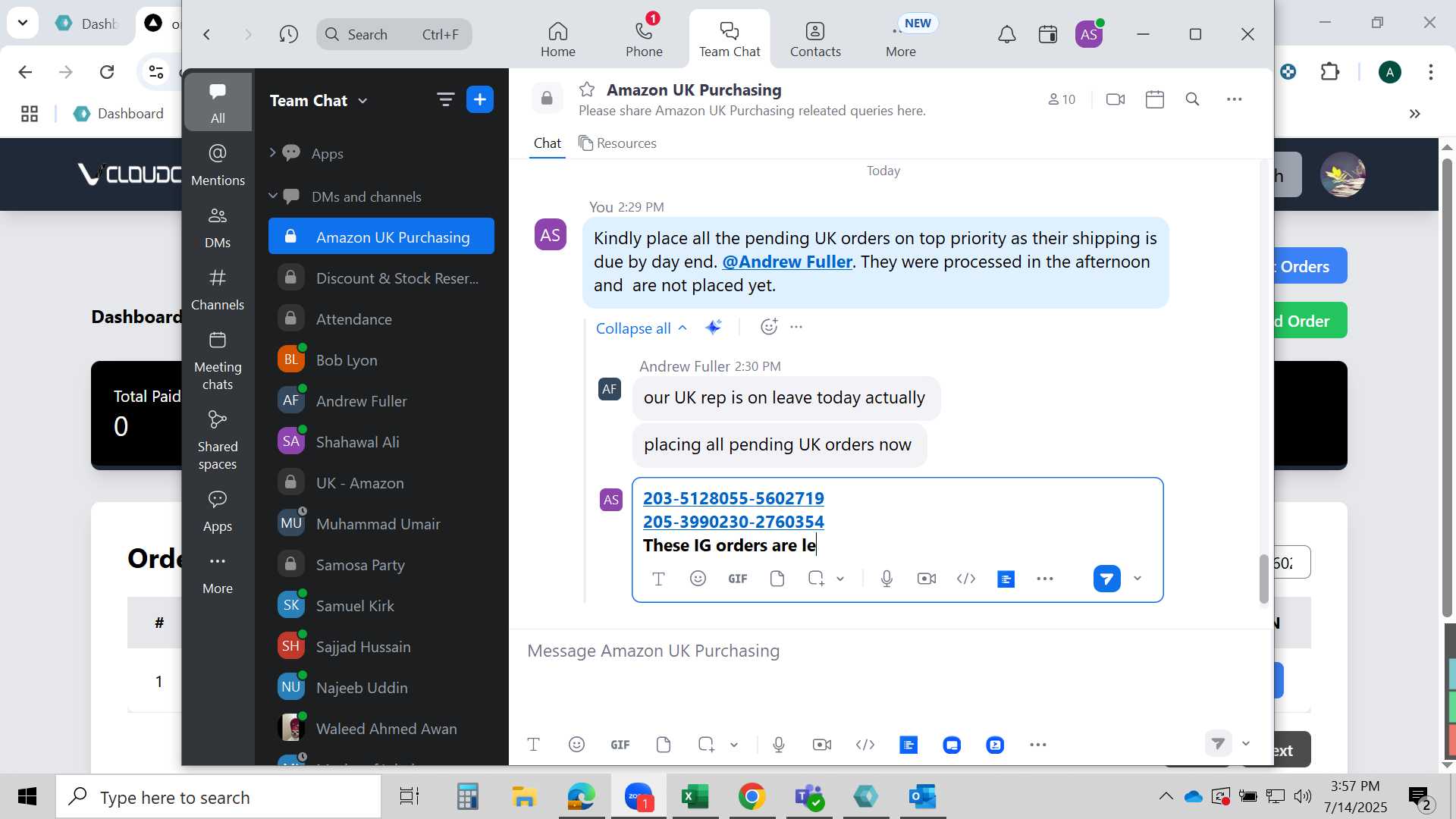
Task: Open Discount & Stock Reser... channel
Action: click(381, 278)
